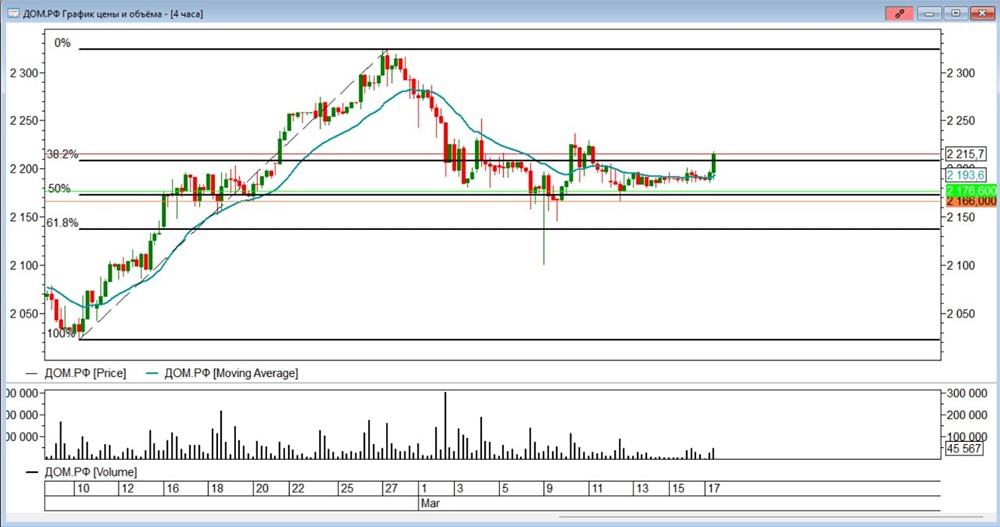Click date '10' on the time axis
1000x527 pixels.
pos(82,489)
